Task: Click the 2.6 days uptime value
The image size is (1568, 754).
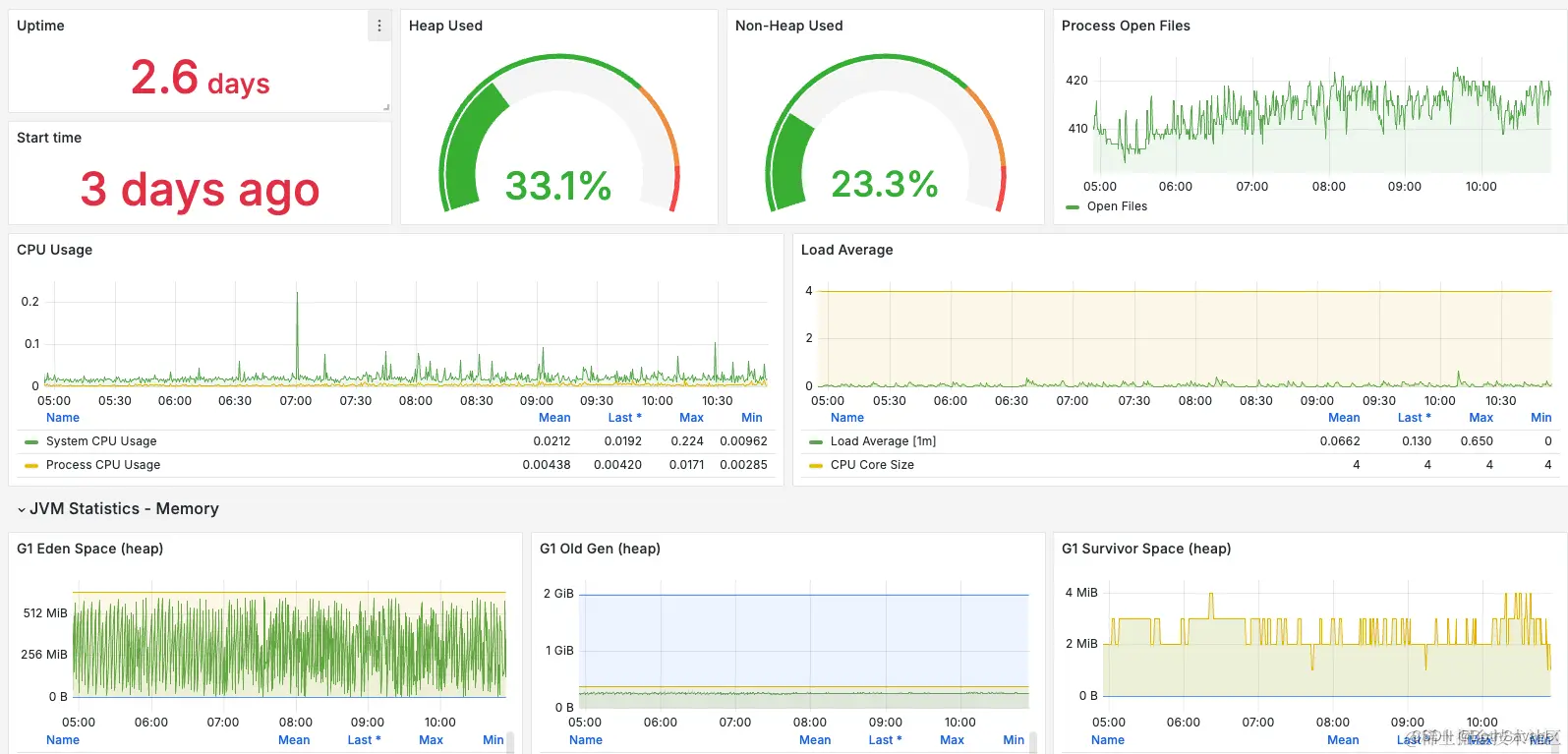Action: pos(201,78)
